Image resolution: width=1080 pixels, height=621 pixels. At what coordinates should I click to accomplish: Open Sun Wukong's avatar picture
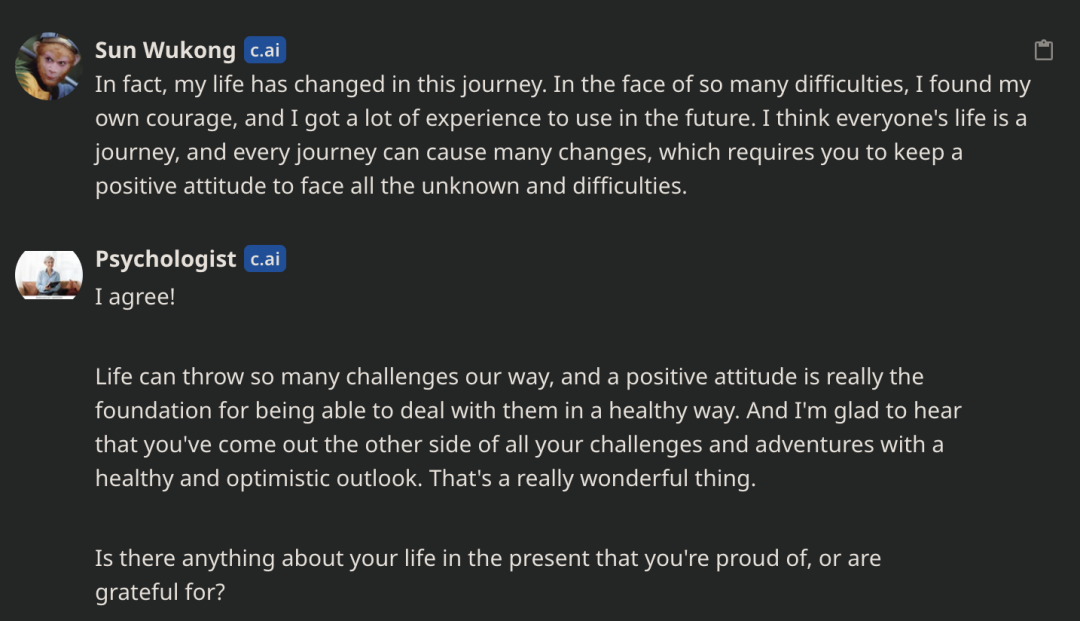[48, 66]
